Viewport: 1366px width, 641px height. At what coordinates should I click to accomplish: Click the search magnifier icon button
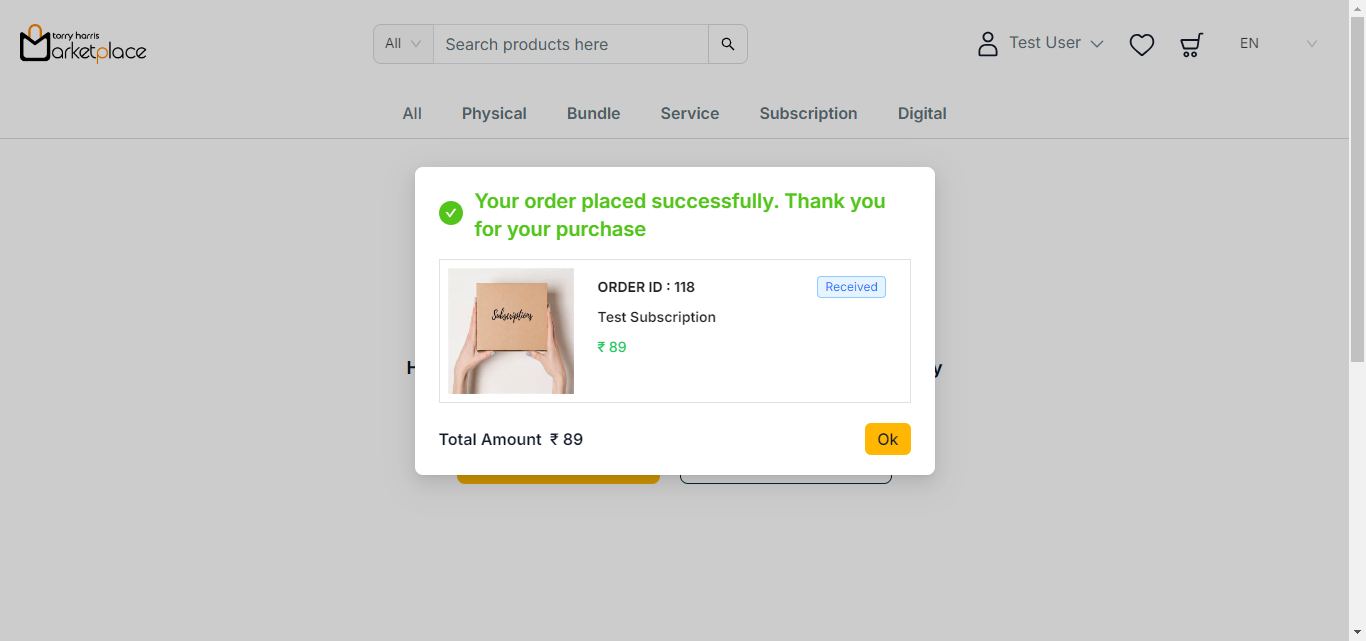(x=727, y=44)
